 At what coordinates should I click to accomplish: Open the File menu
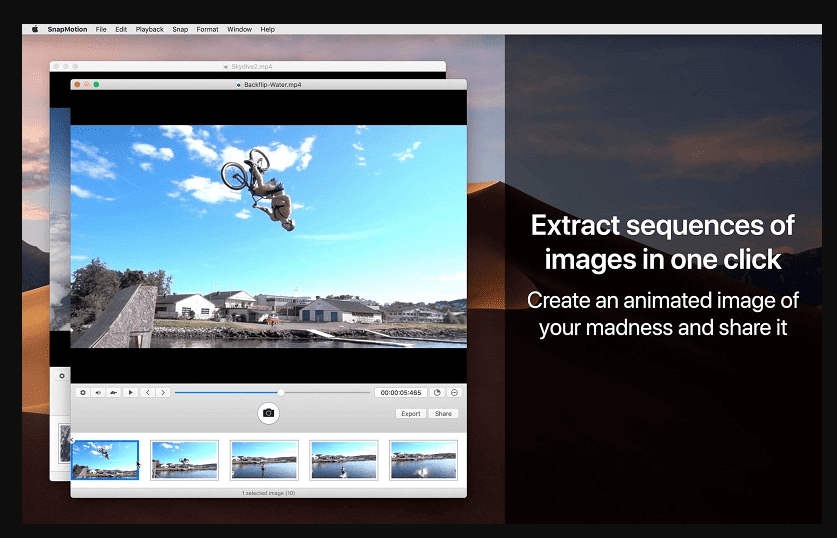pos(101,29)
